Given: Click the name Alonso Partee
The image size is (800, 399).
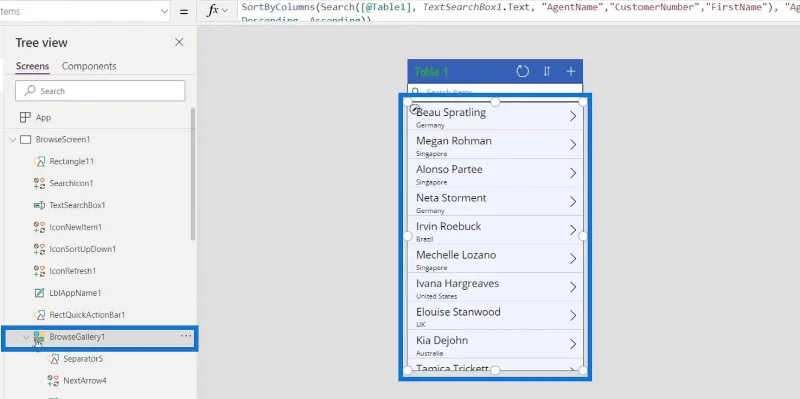Looking at the screenshot, I should (449, 169).
